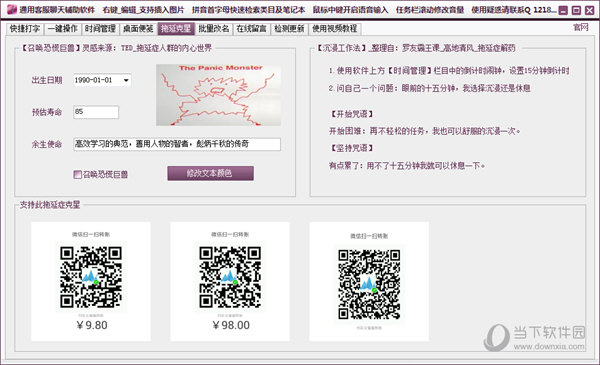
Task: Click the line starting 有点累了
Action: click(x=407, y=166)
